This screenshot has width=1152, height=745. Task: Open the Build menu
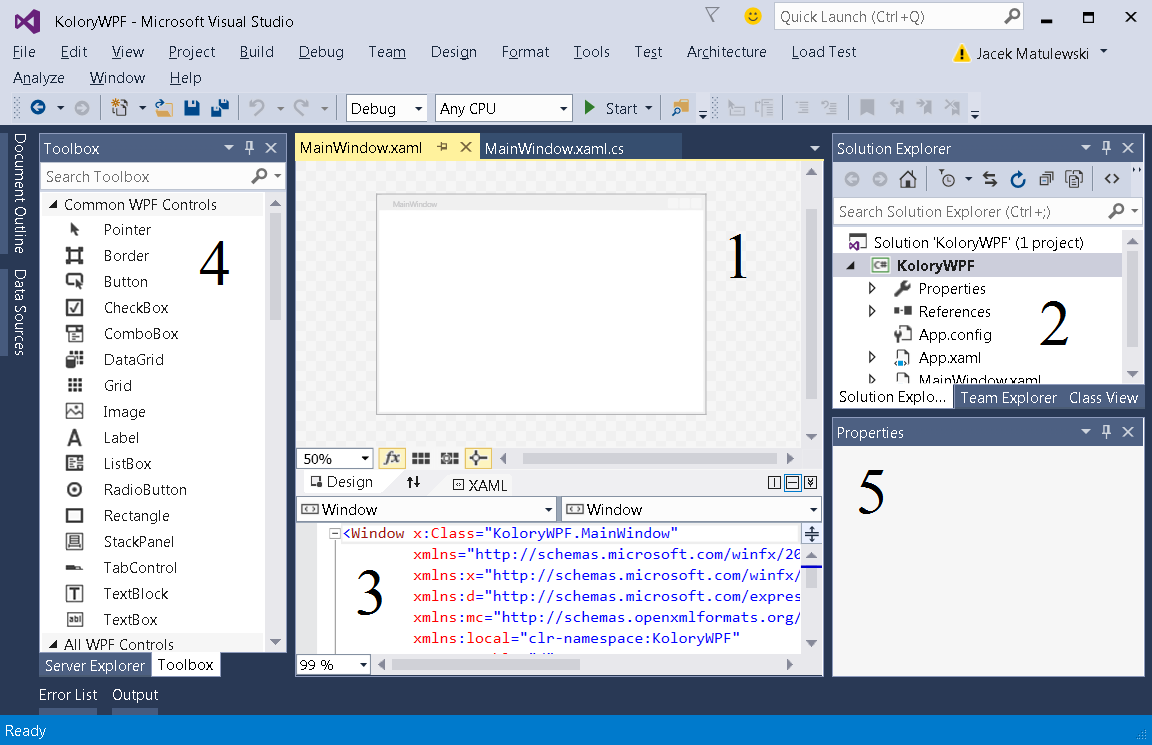[x=256, y=52]
